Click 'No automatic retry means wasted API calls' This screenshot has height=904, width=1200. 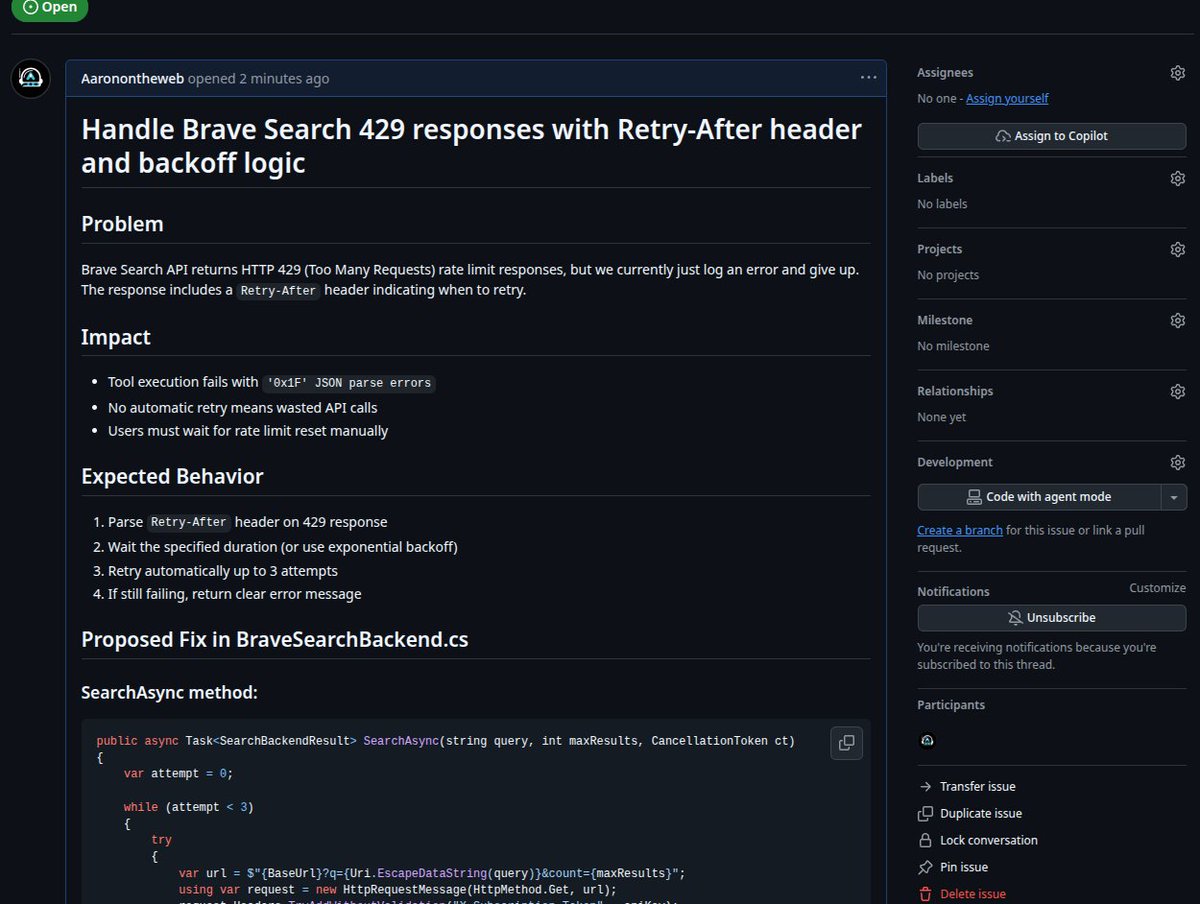click(x=243, y=408)
